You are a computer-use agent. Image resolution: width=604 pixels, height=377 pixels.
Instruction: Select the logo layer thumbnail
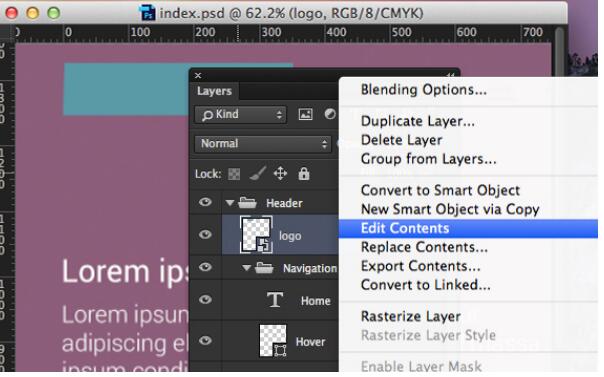click(x=256, y=235)
